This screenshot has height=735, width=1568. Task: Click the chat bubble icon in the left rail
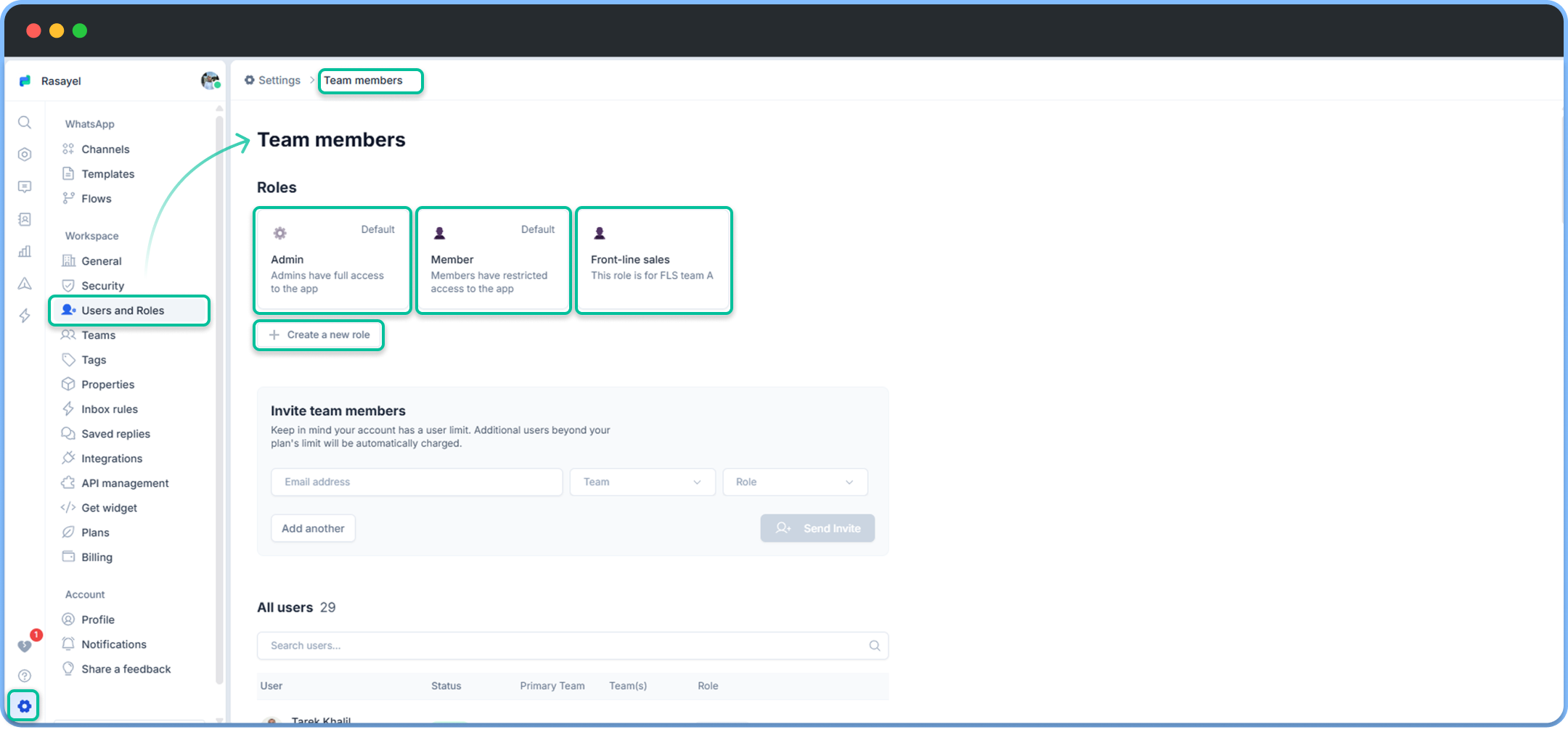25,187
